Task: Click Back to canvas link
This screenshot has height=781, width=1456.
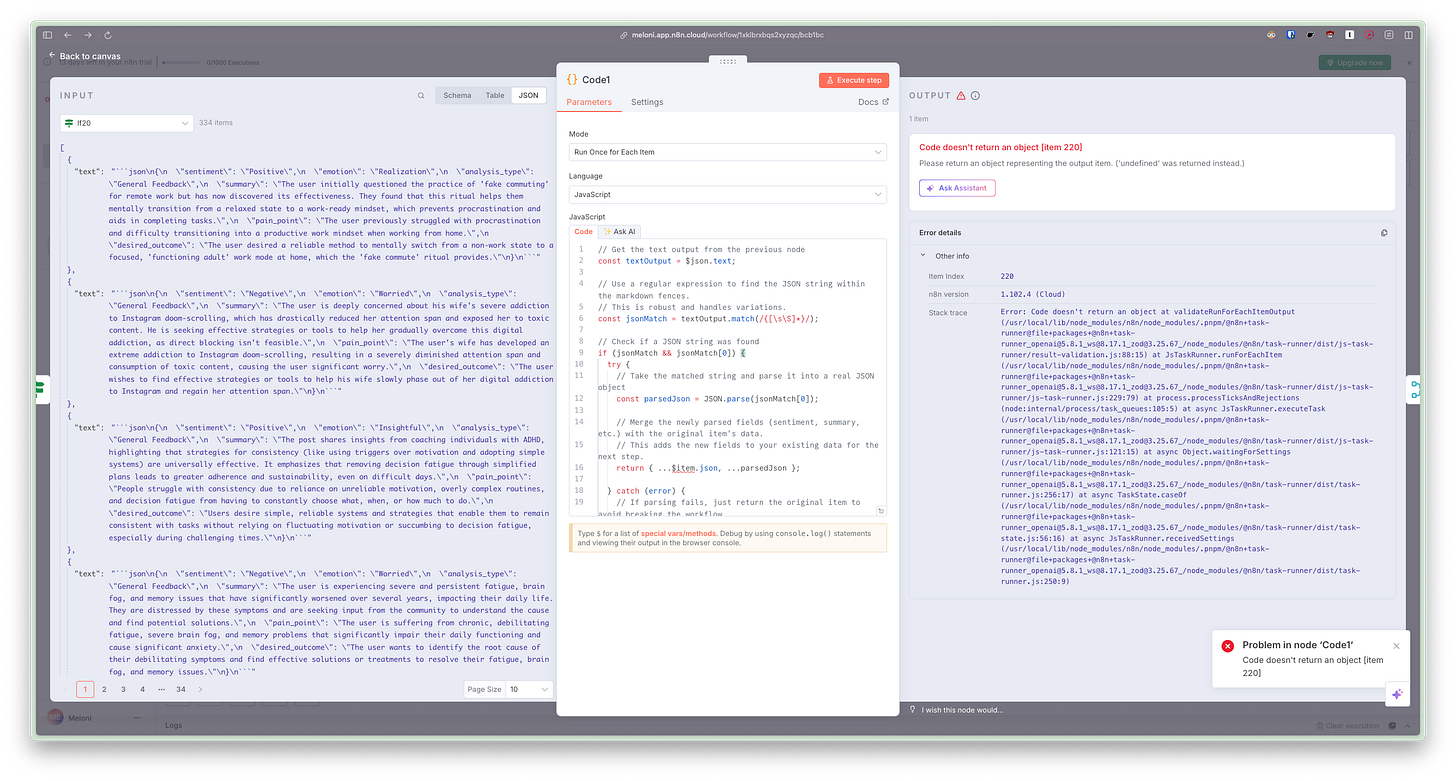Action: coord(85,56)
